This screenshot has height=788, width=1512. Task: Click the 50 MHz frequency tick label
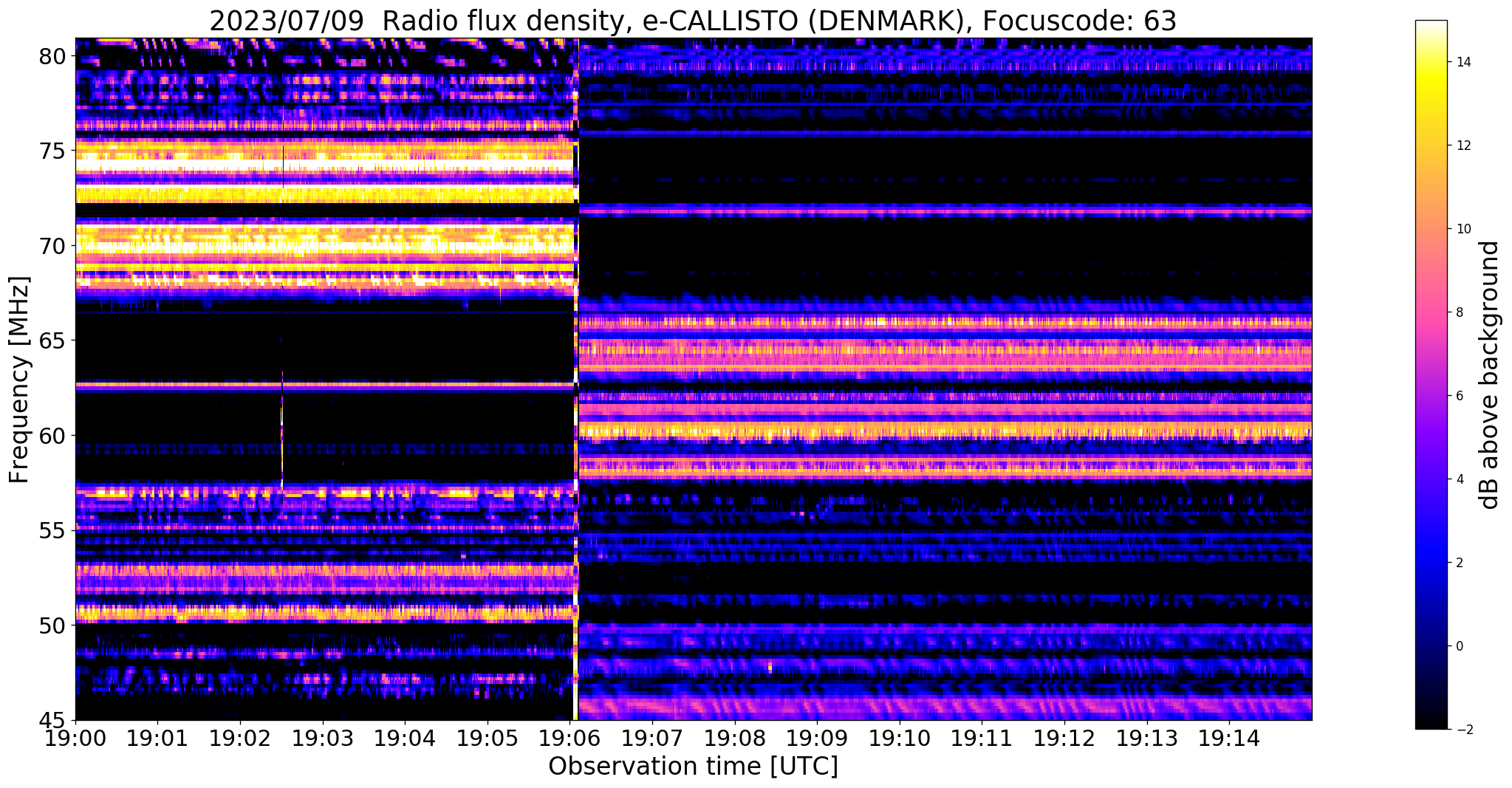54,626
